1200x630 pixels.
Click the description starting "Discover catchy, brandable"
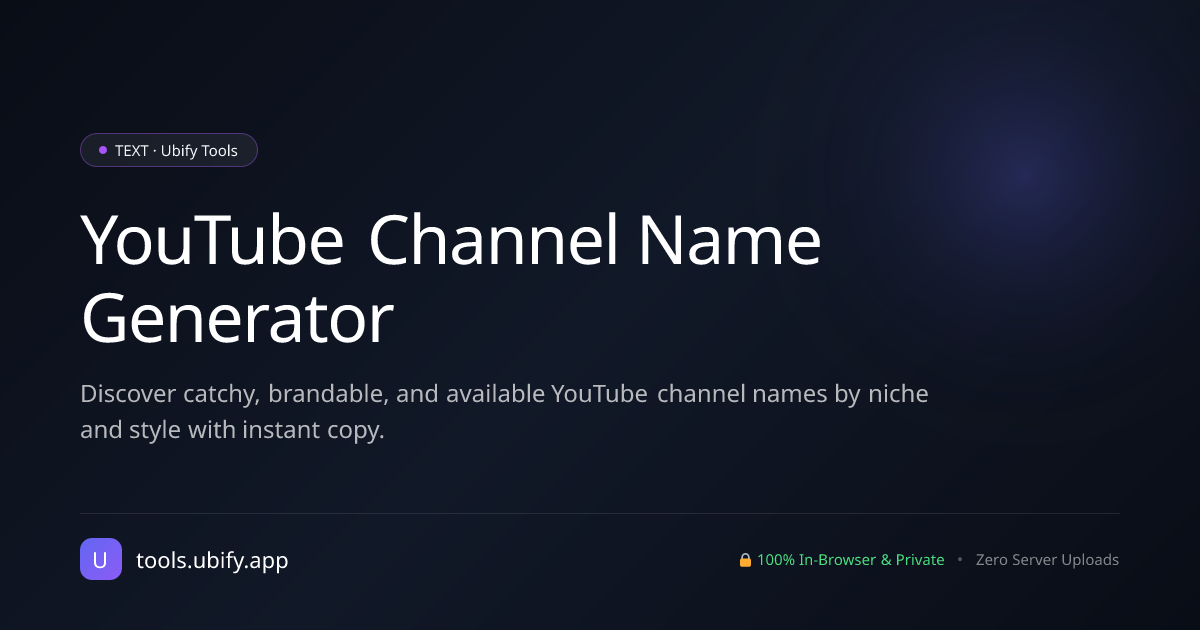(505, 412)
